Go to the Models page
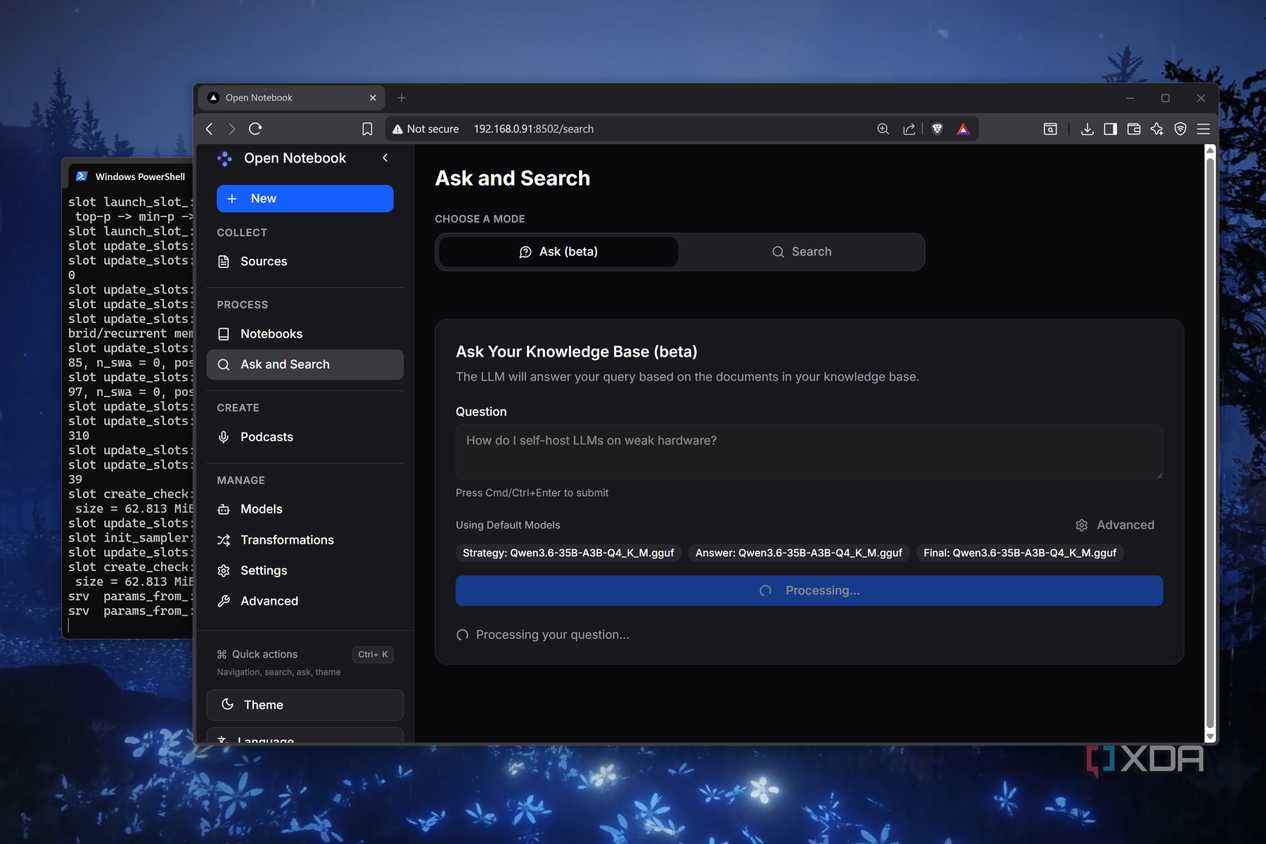 pos(305,509)
